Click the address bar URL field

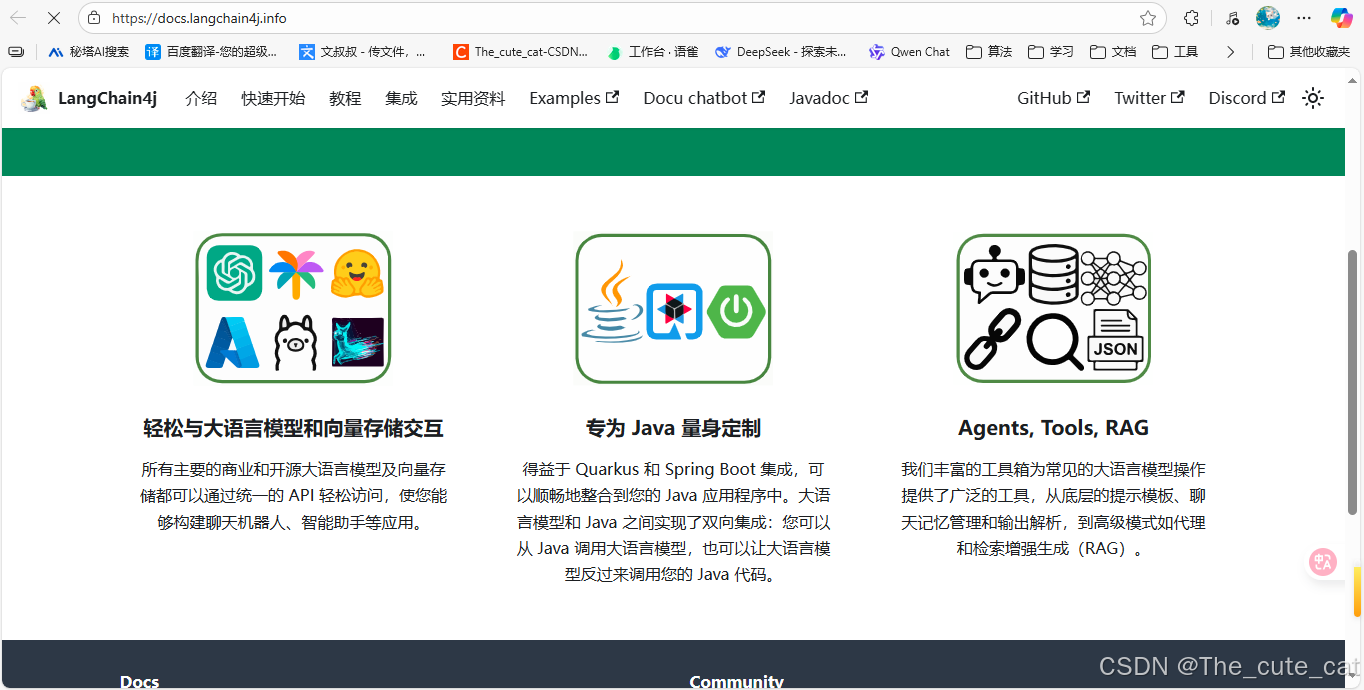click(x=620, y=18)
